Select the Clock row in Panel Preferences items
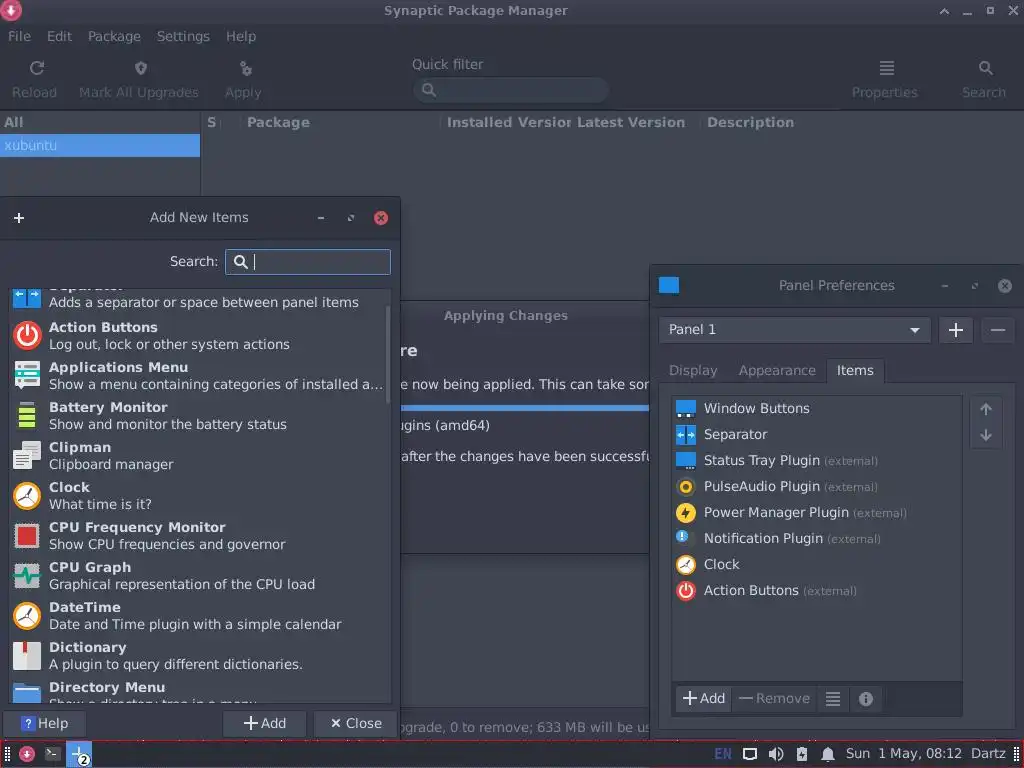 (x=816, y=565)
